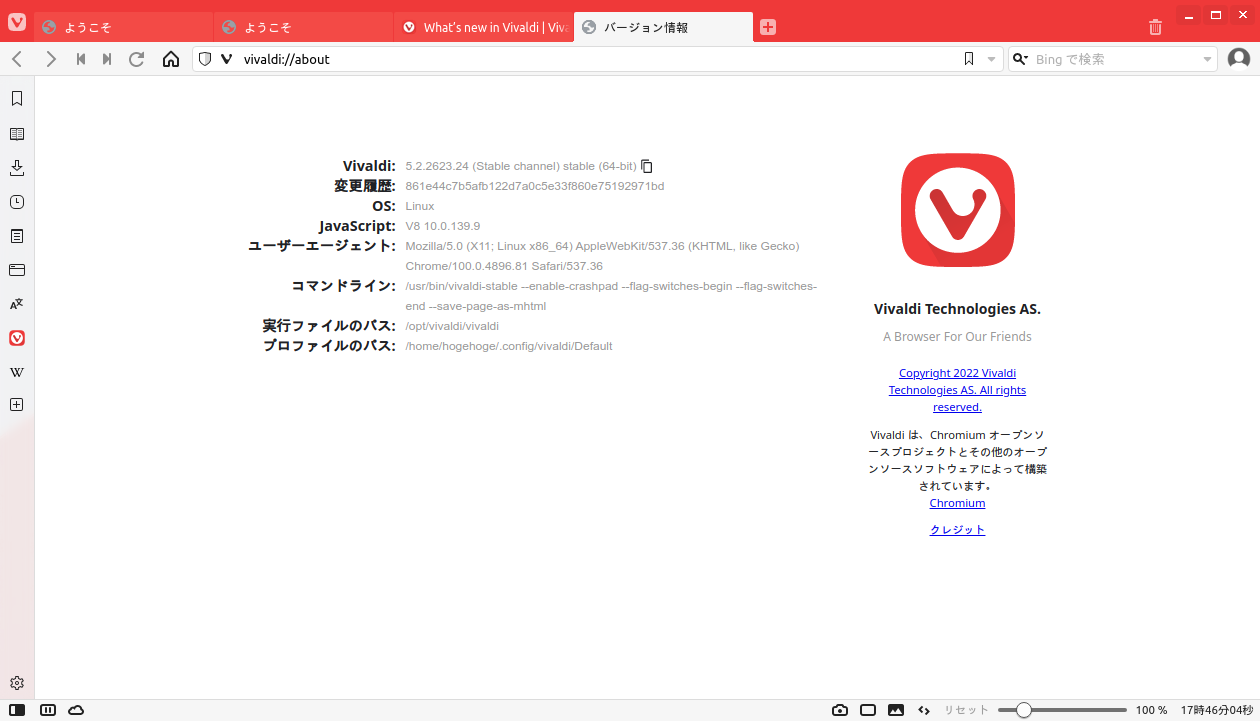Click the Bing で検索 search field
The image size is (1260, 721).
[x=1114, y=59]
